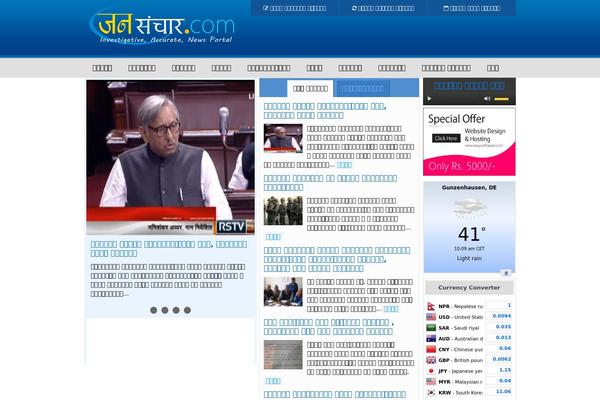Image resolution: width=600 pixels, height=400 pixels.
Task: Open the document paper thumbnail in the news list
Action: pos(283,354)
